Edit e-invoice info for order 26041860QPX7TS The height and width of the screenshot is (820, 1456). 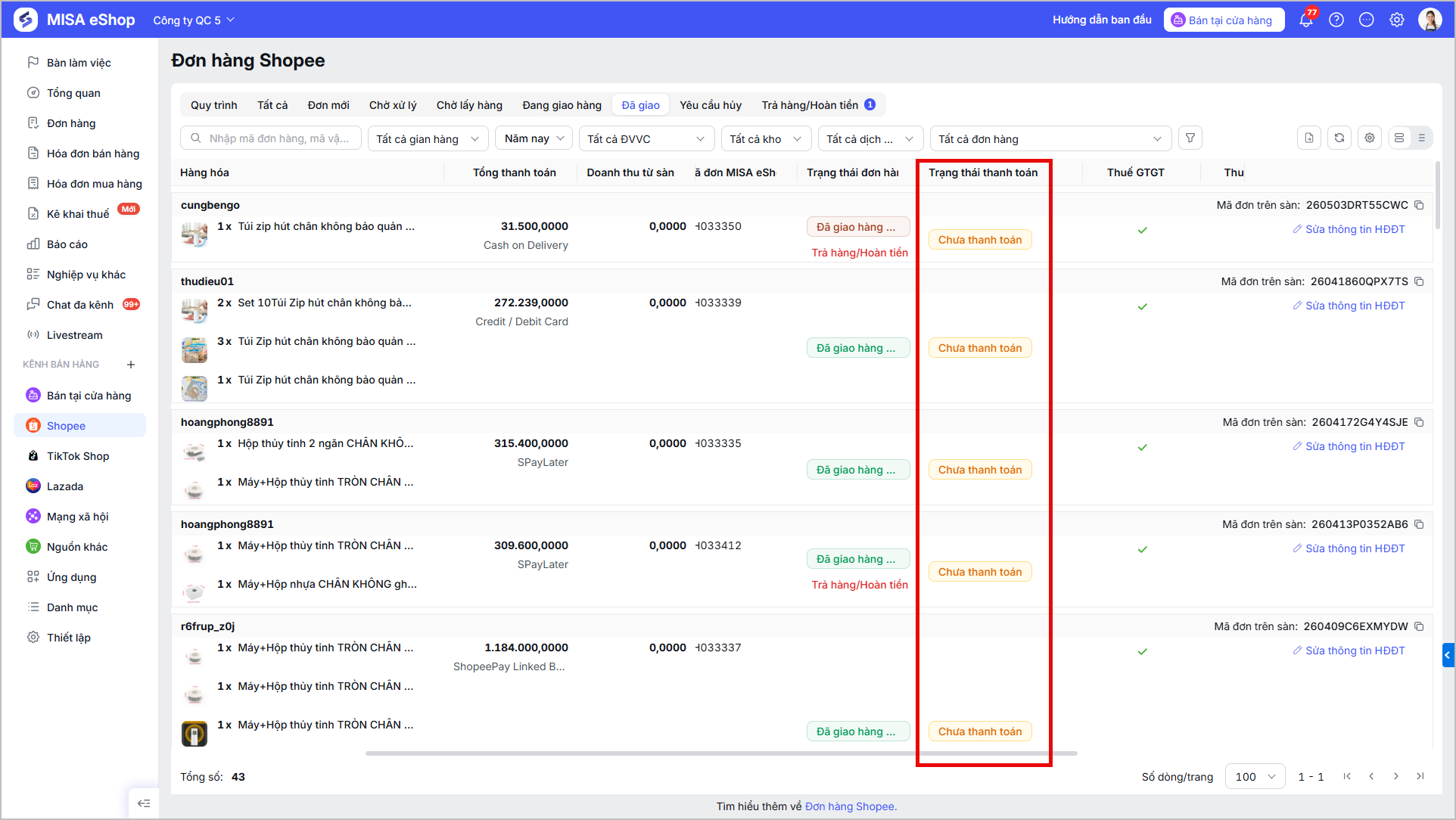pos(1349,306)
